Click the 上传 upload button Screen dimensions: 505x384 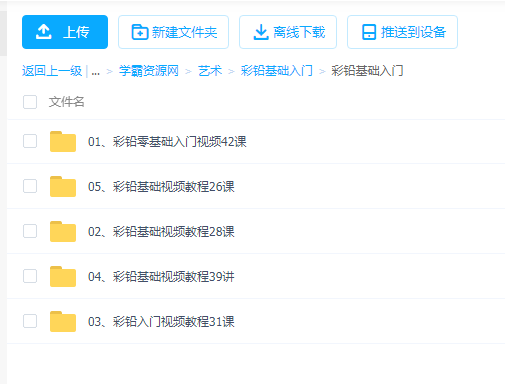point(65,32)
